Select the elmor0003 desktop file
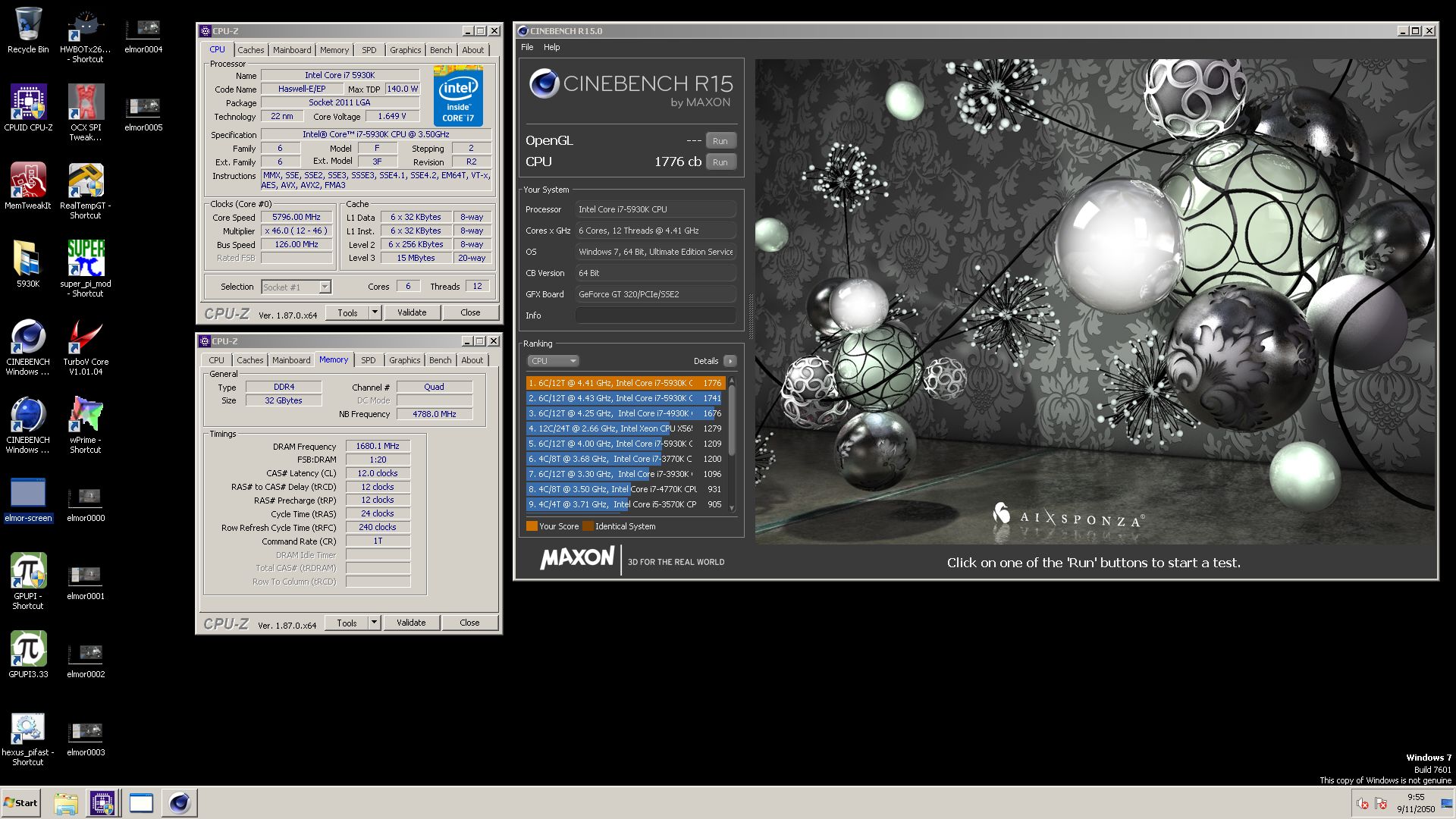 pos(86,738)
